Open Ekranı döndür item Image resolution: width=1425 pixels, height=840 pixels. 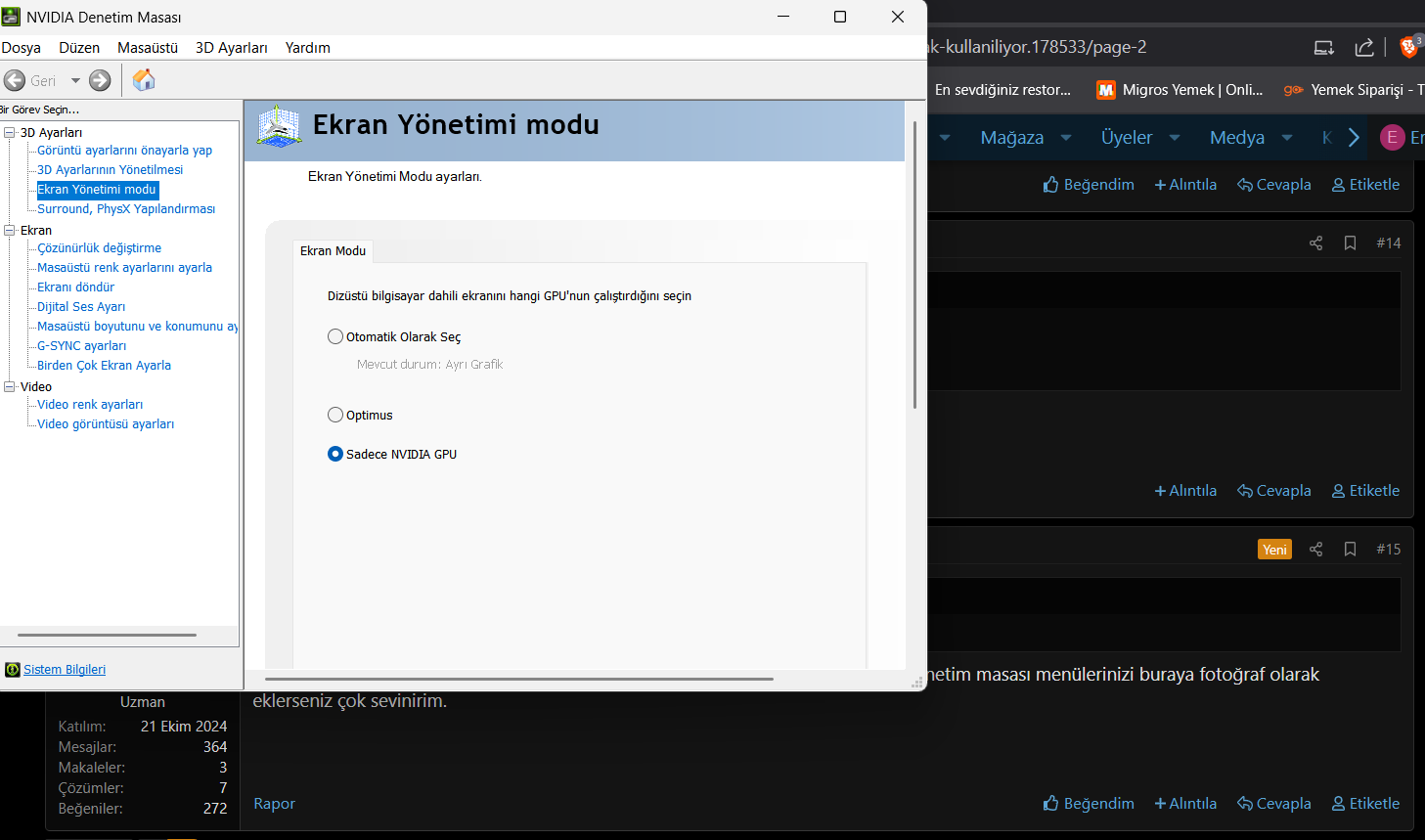pyautogui.click(x=75, y=287)
